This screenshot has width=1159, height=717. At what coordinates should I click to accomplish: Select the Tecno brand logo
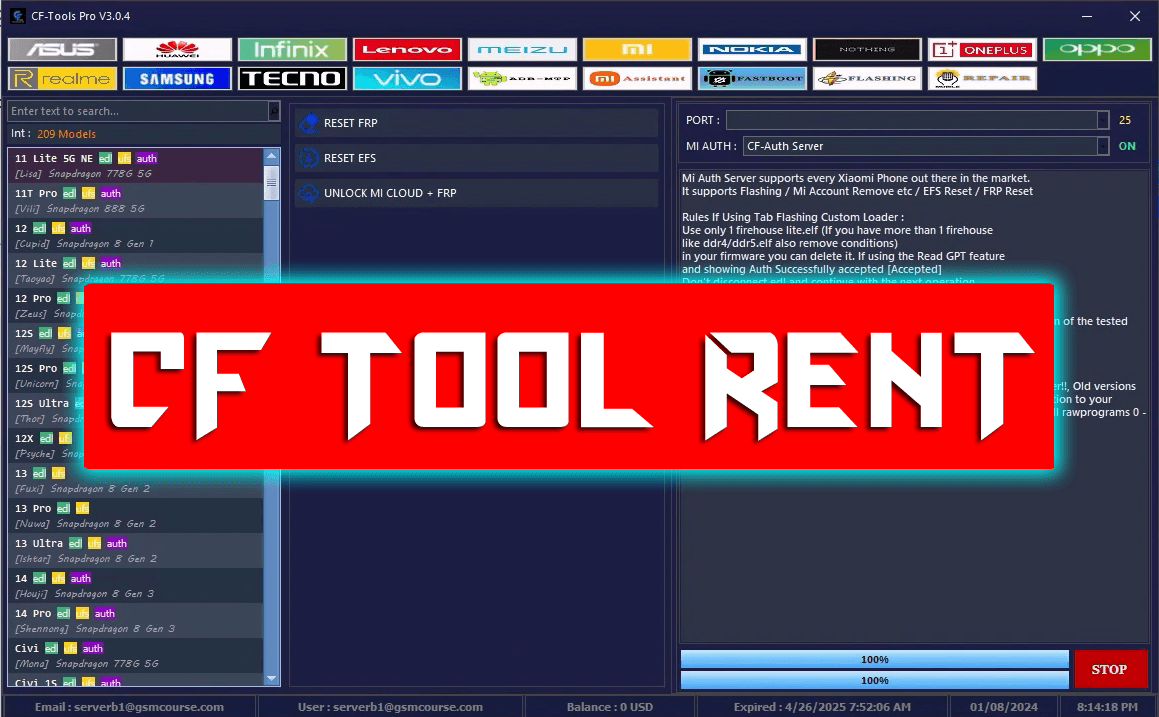point(292,78)
